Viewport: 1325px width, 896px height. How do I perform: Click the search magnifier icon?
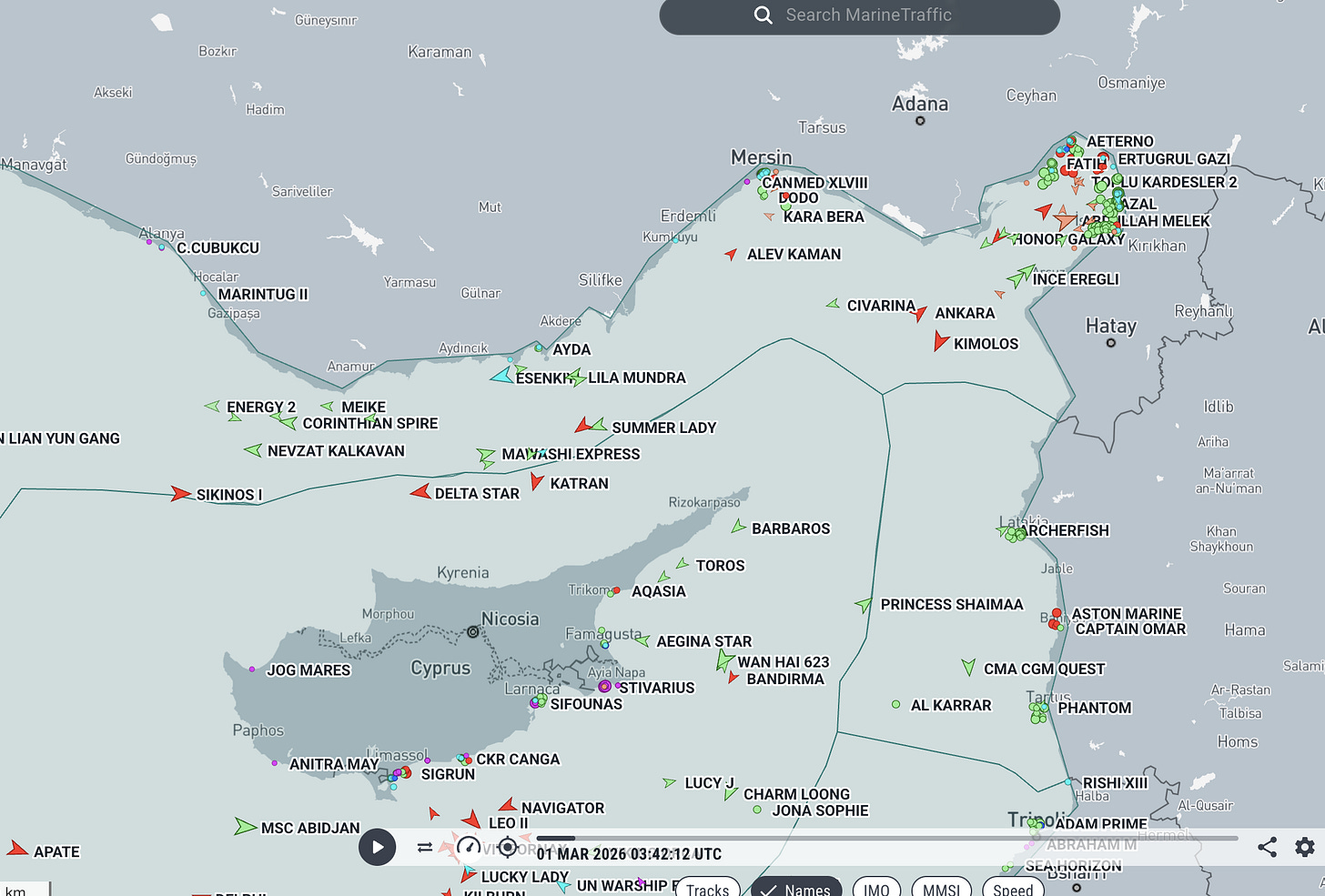click(x=764, y=15)
